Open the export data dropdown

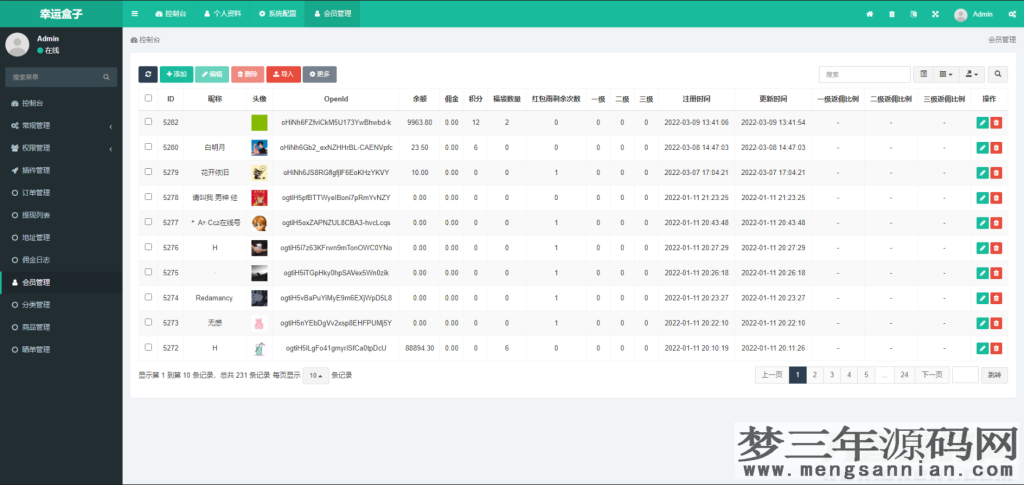coord(972,74)
